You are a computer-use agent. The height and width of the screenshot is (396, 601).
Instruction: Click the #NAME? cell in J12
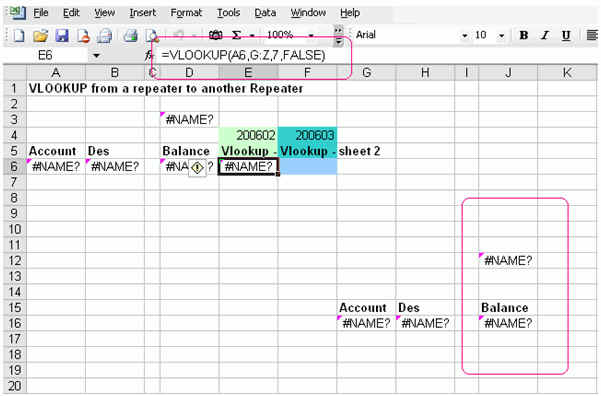coord(508,261)
